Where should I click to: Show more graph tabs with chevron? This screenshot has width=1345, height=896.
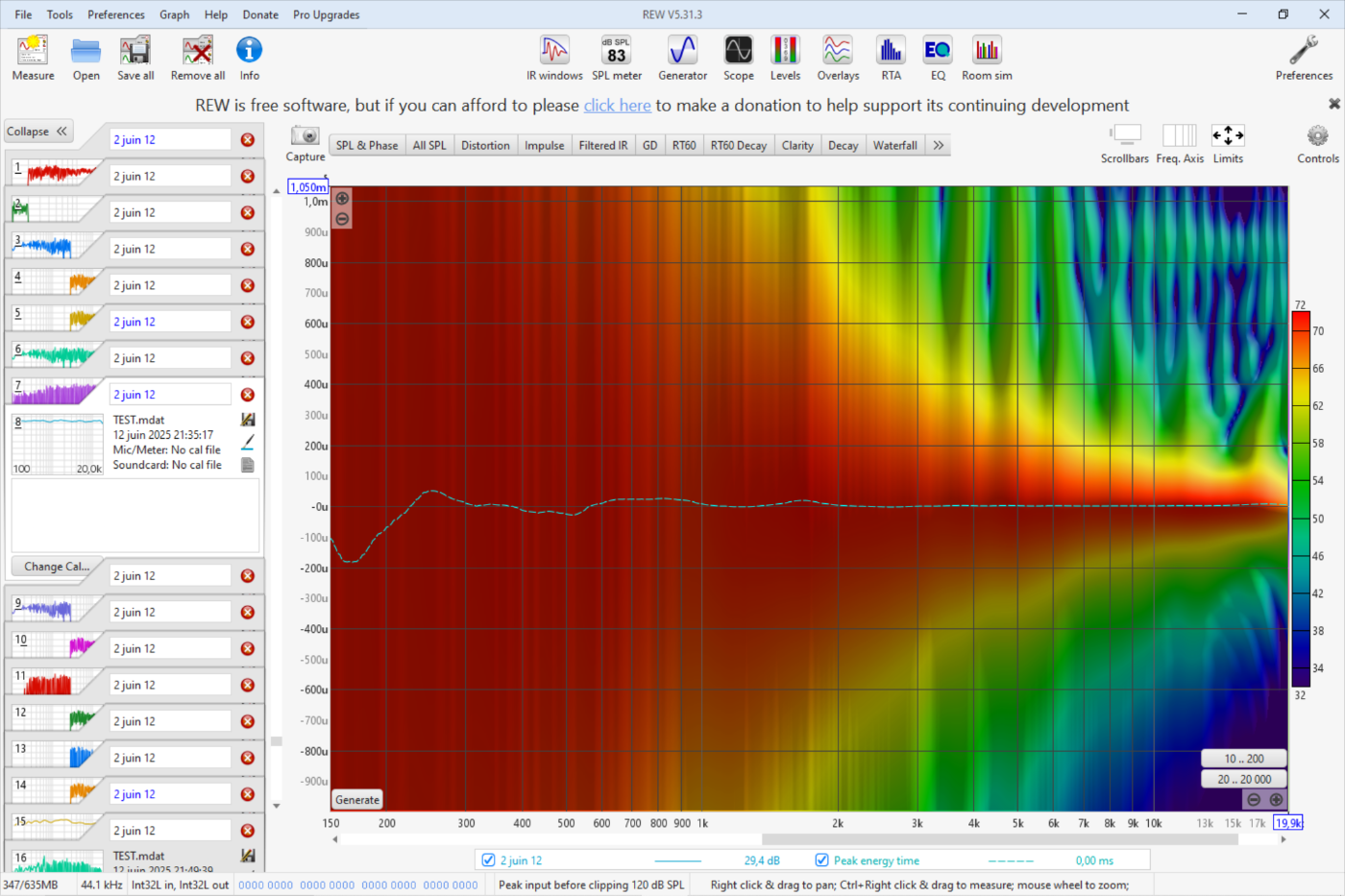pos(939,145)
